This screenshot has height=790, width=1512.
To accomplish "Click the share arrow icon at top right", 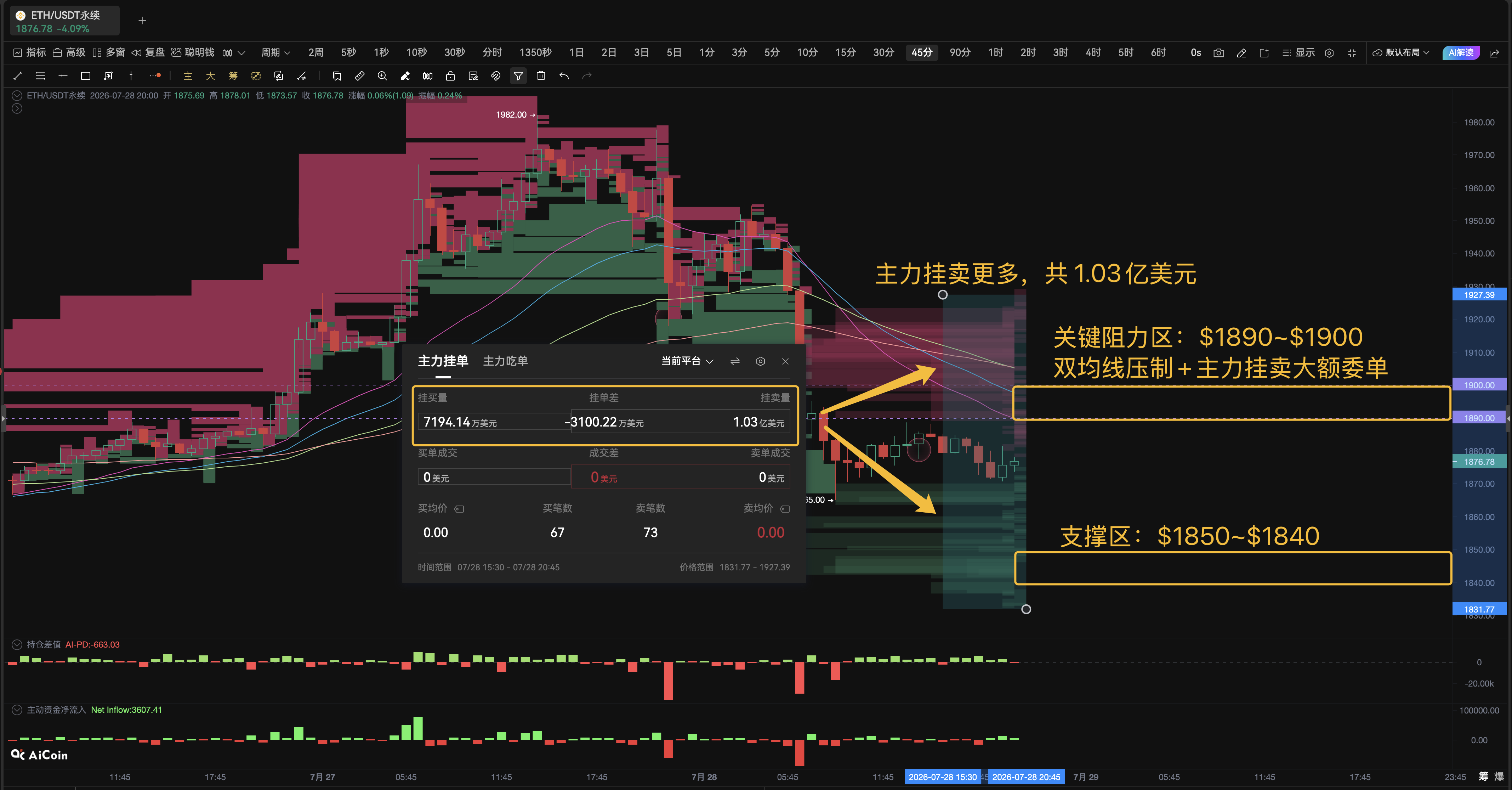I will pos(1494,53).
